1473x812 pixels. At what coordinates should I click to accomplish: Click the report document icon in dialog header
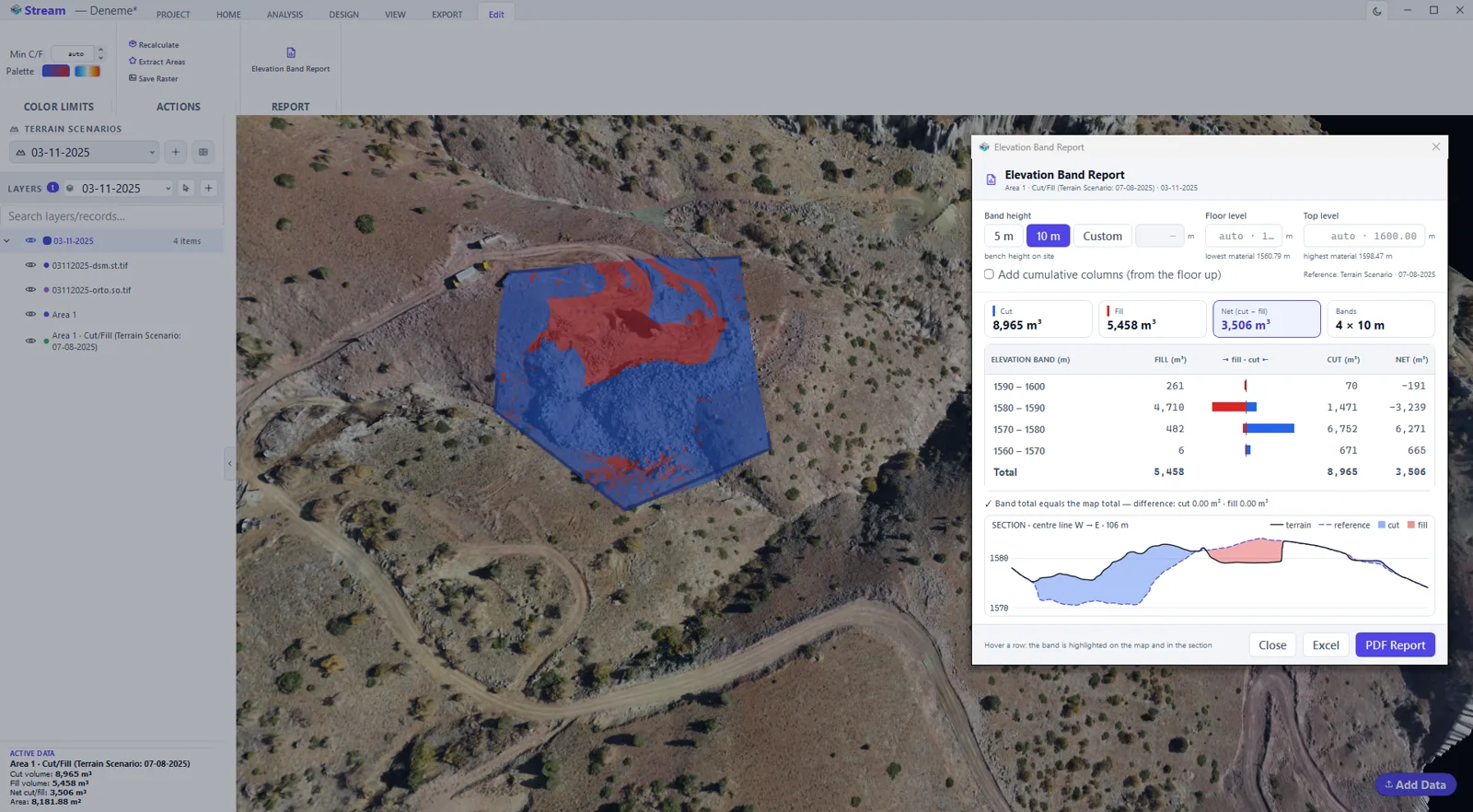click(992, 180)
